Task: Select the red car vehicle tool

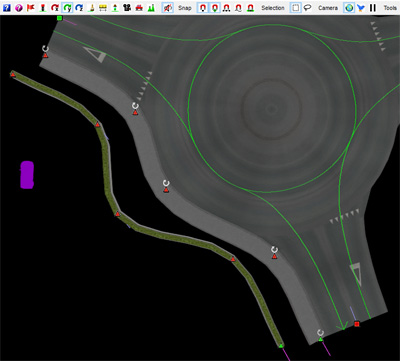Action: [x=139, y=8]
